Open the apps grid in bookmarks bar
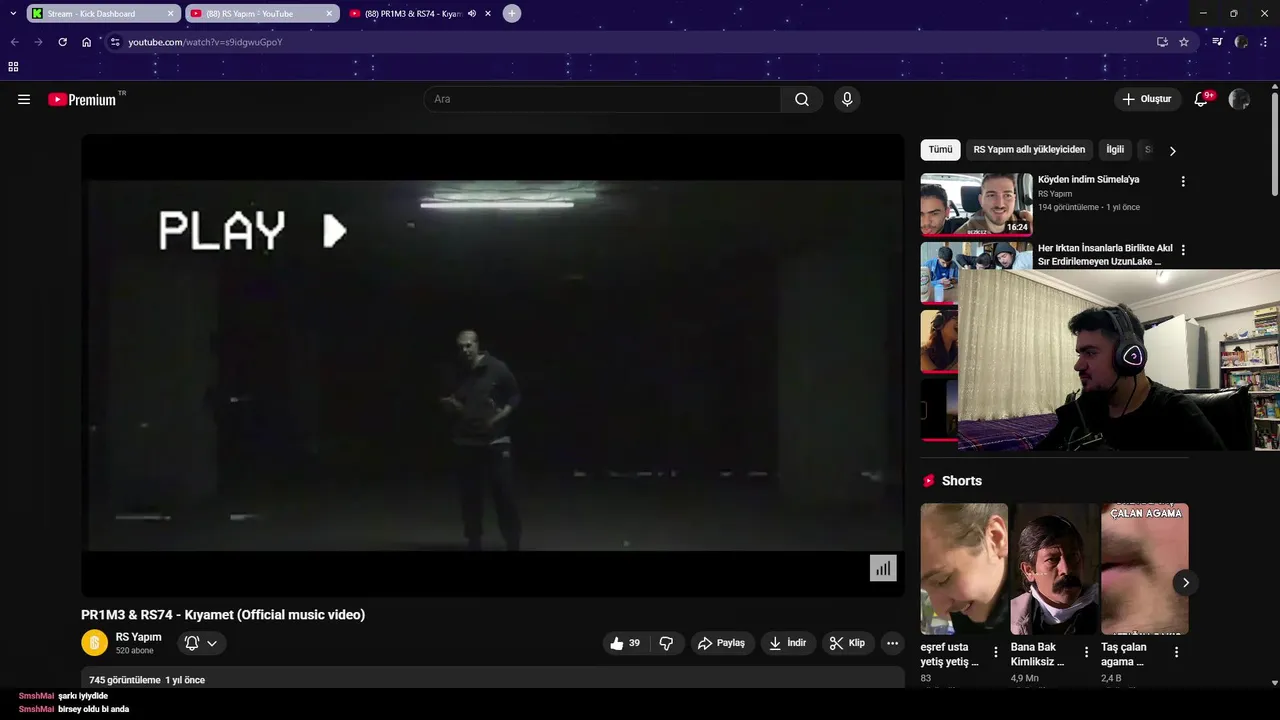The height and width of the screenshot is (720, 1280). pyautogui.click(x=13, y=67)
